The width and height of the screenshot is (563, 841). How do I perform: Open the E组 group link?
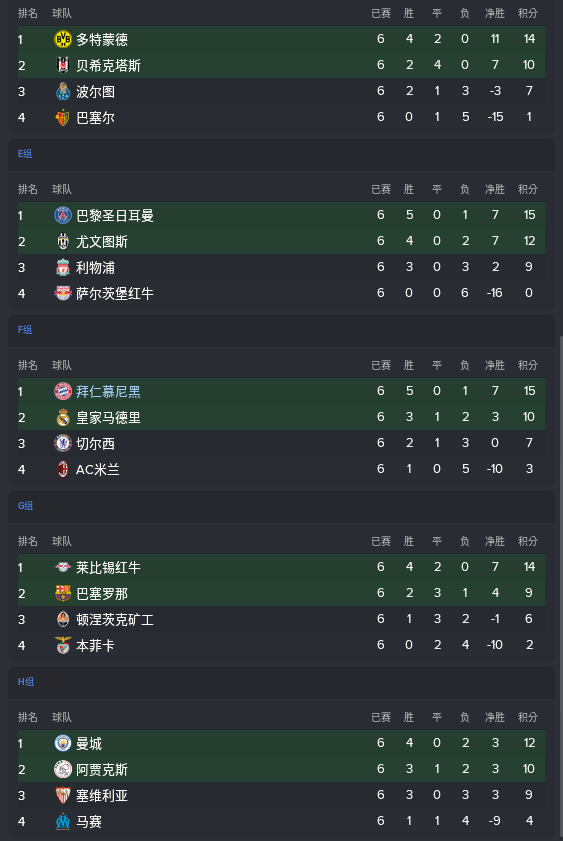pyautogui.click(x=25, y=154)
